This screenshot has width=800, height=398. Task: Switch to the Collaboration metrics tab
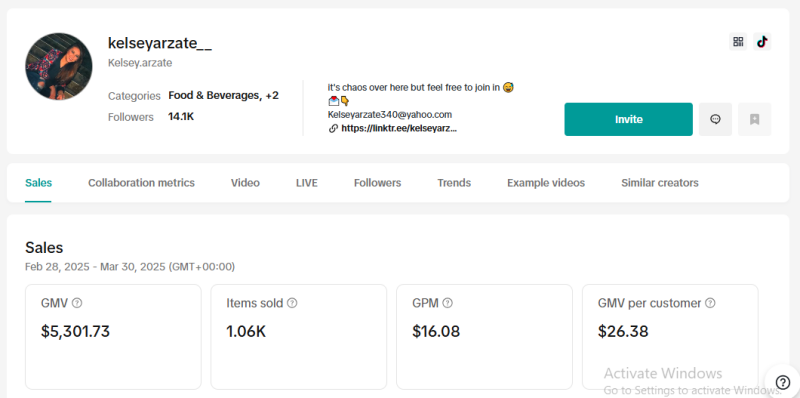coord(141,183)
